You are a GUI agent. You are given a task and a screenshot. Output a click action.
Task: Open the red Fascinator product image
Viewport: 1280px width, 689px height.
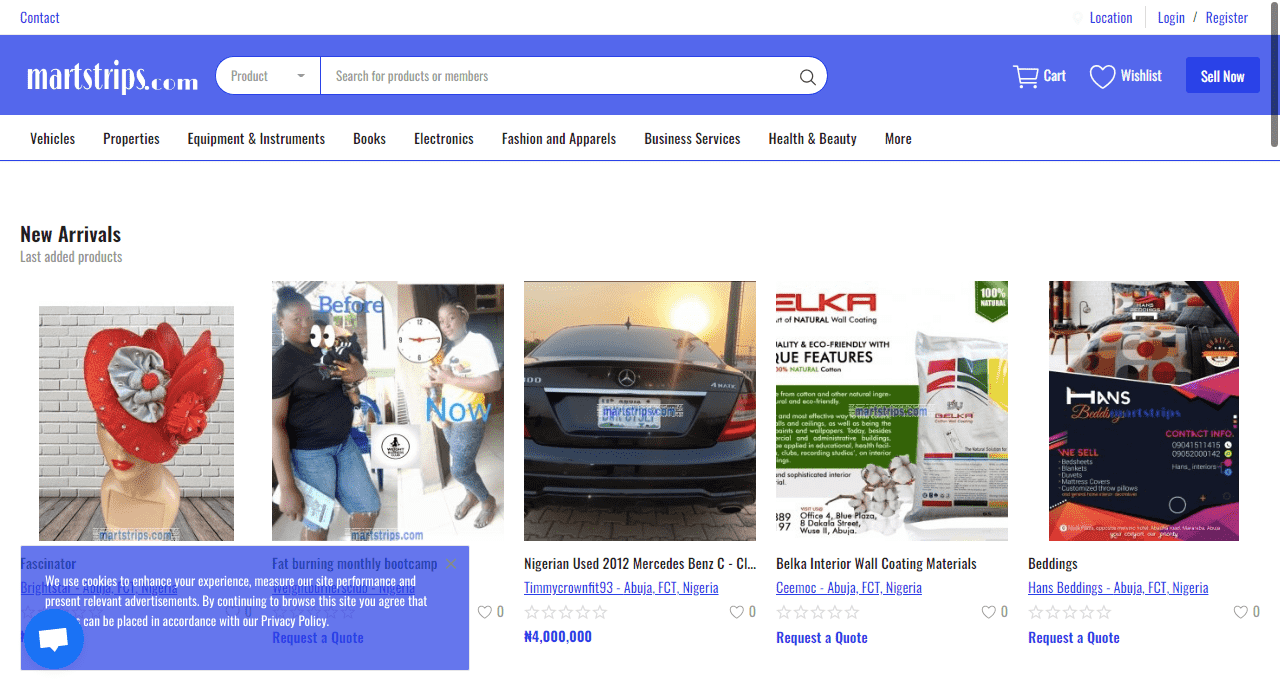tap(136, 422)
